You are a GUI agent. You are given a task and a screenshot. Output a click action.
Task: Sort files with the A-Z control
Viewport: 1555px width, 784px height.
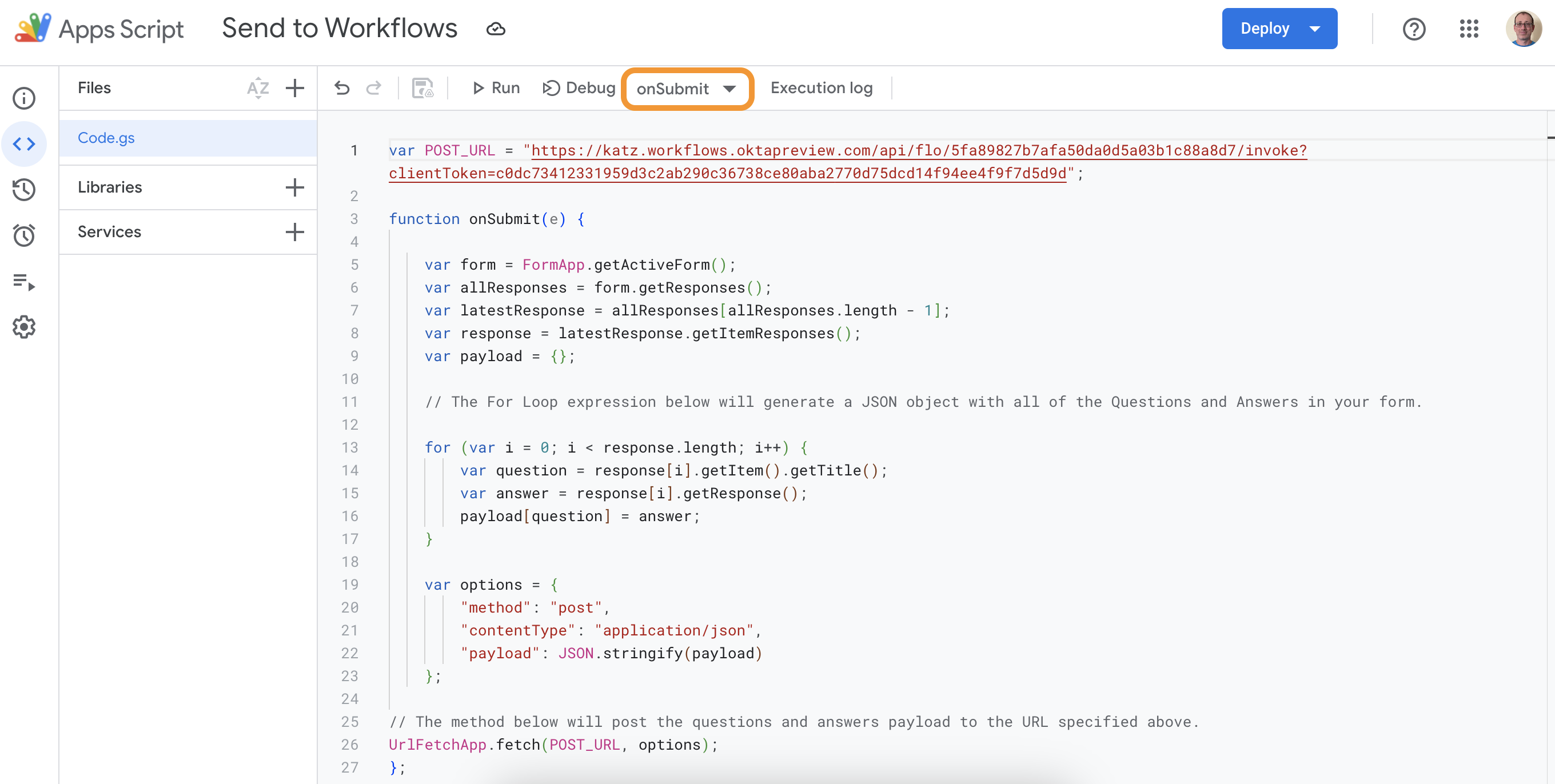(258, 88)
